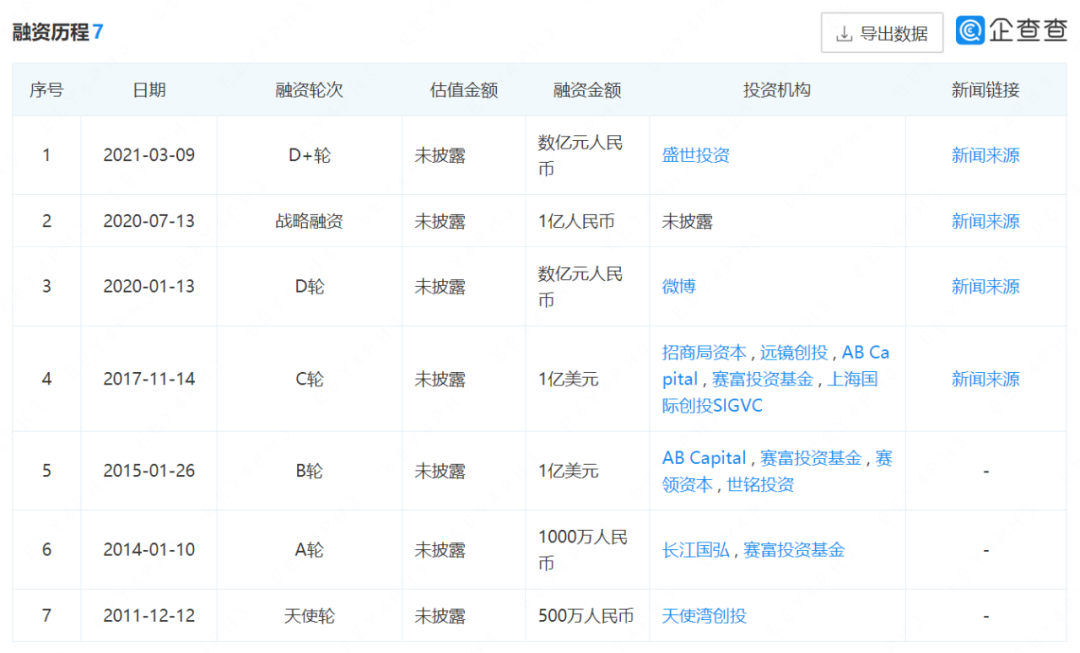Click the 日期 column header
Image resolution: width=1080 pixels, height=653 pixels.
click(x=149, y=90)
